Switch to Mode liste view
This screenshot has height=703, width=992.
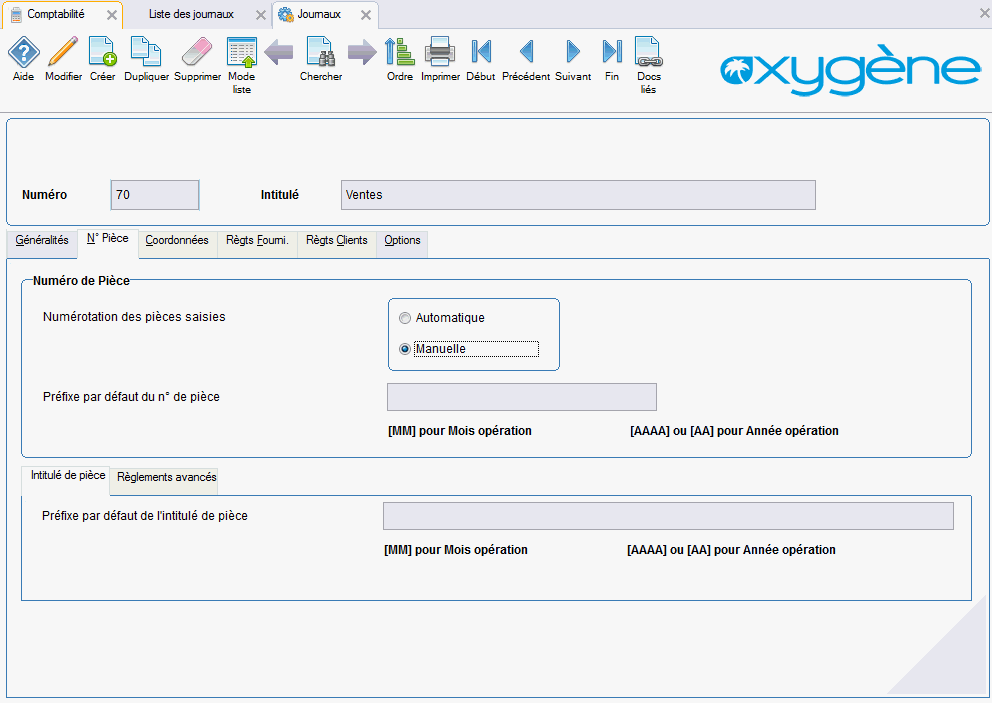tap(241, 52)
